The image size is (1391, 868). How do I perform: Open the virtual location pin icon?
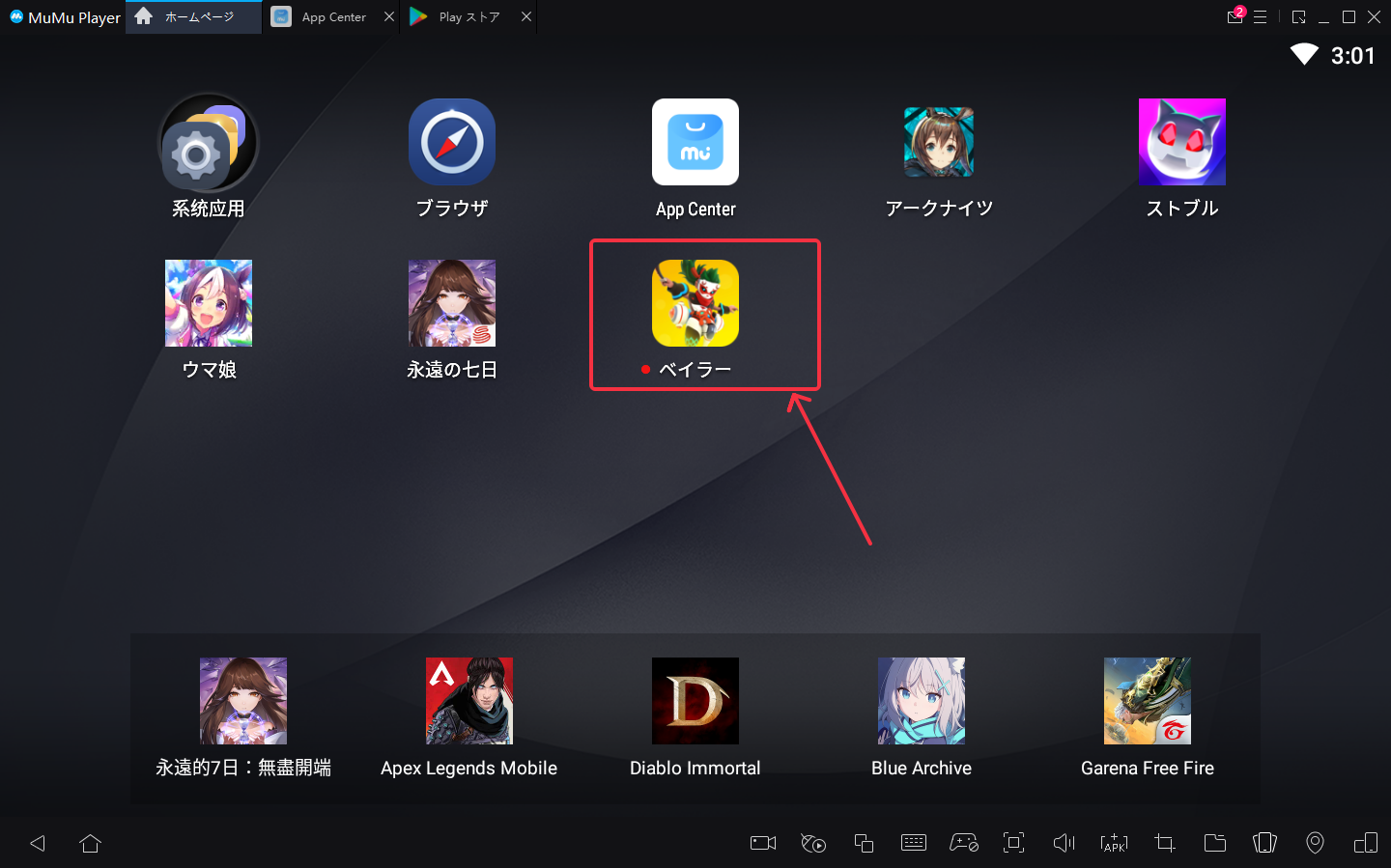click(1315, 843)
